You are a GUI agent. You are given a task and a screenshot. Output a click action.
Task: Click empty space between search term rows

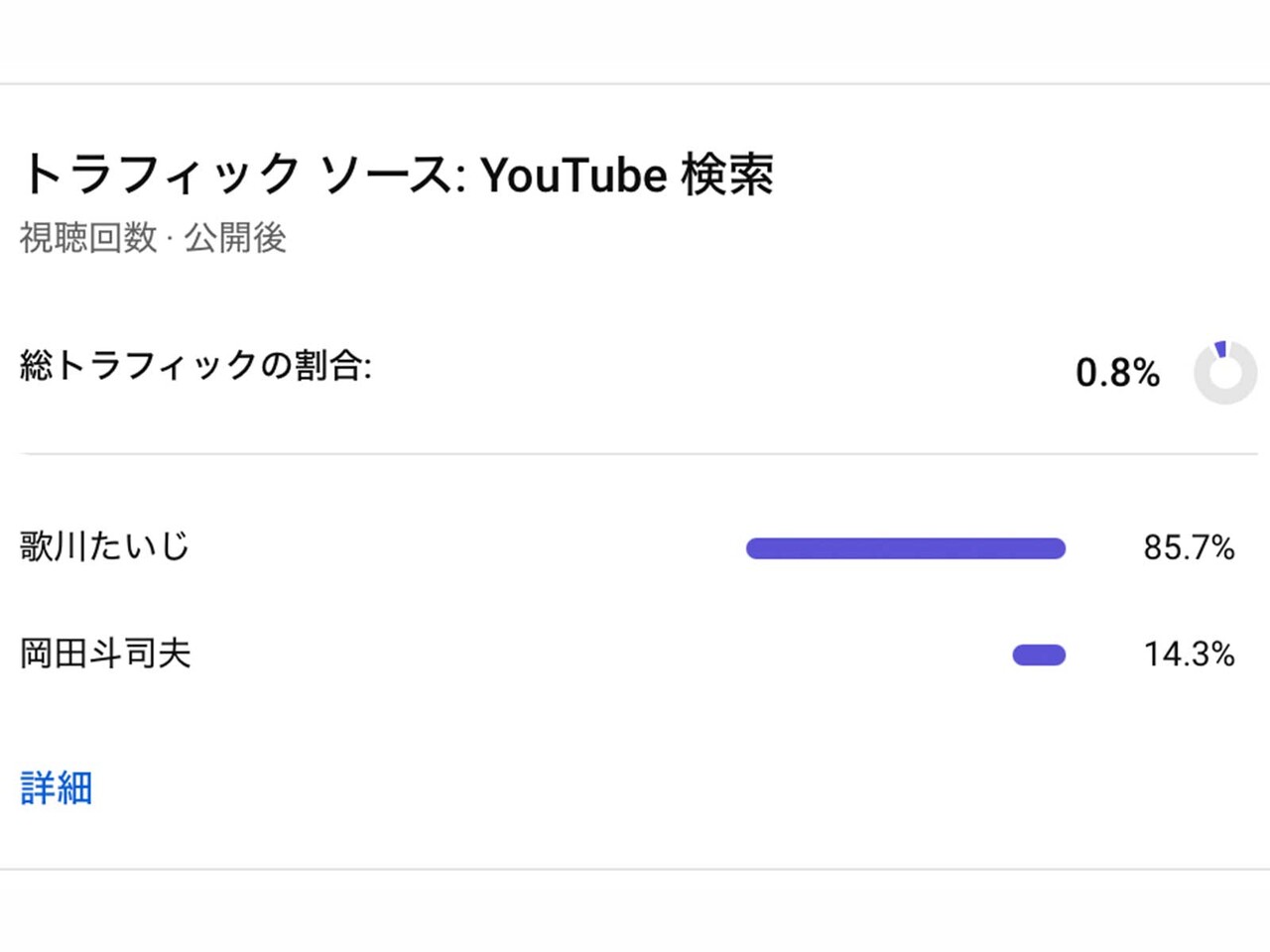[x=496, y=601]
